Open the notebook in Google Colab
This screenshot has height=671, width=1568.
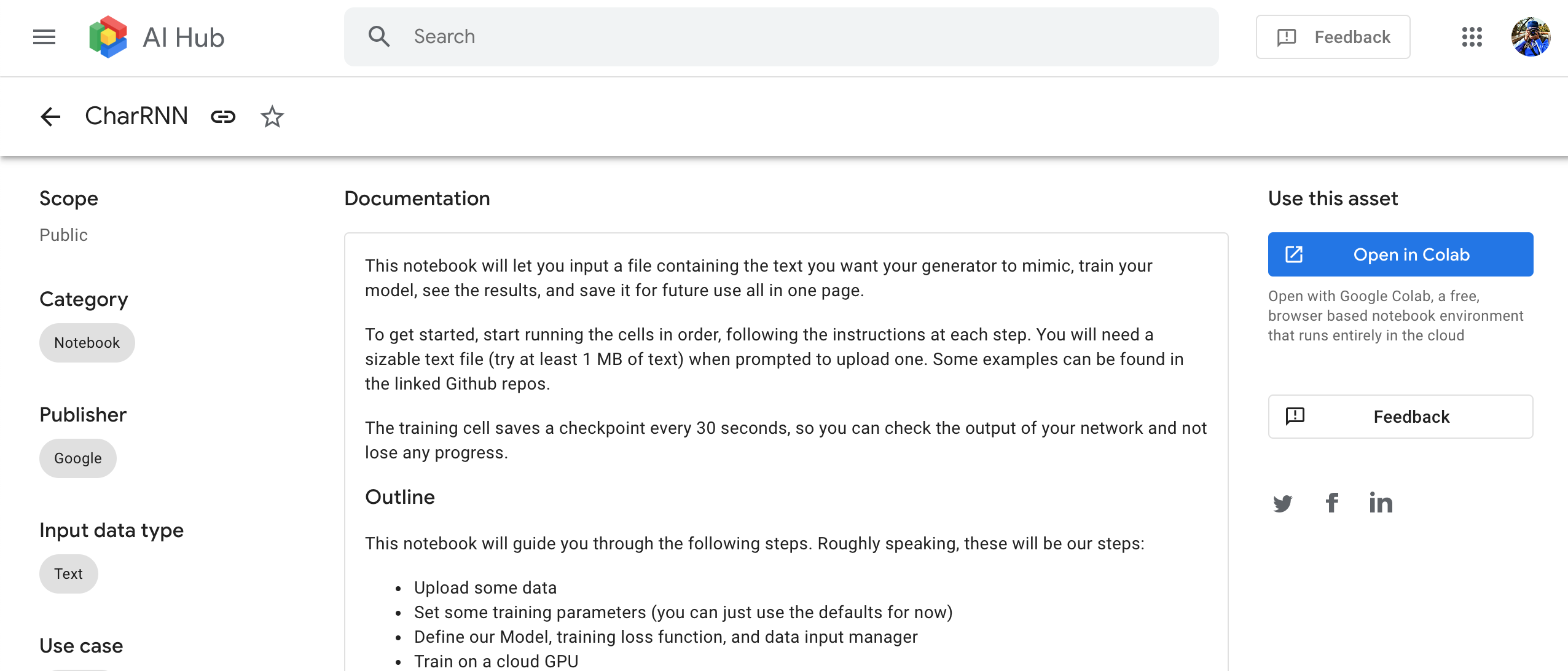point(1400,254)
